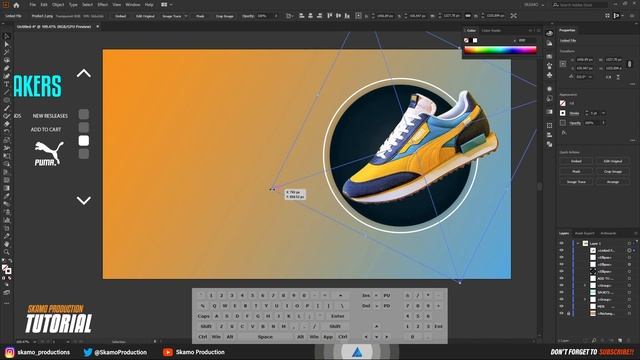Image resolution: width=640 pixels, height=360 pixels.
Task: Open the Arrange Documents icon
Action: click(x=164, y=5)
